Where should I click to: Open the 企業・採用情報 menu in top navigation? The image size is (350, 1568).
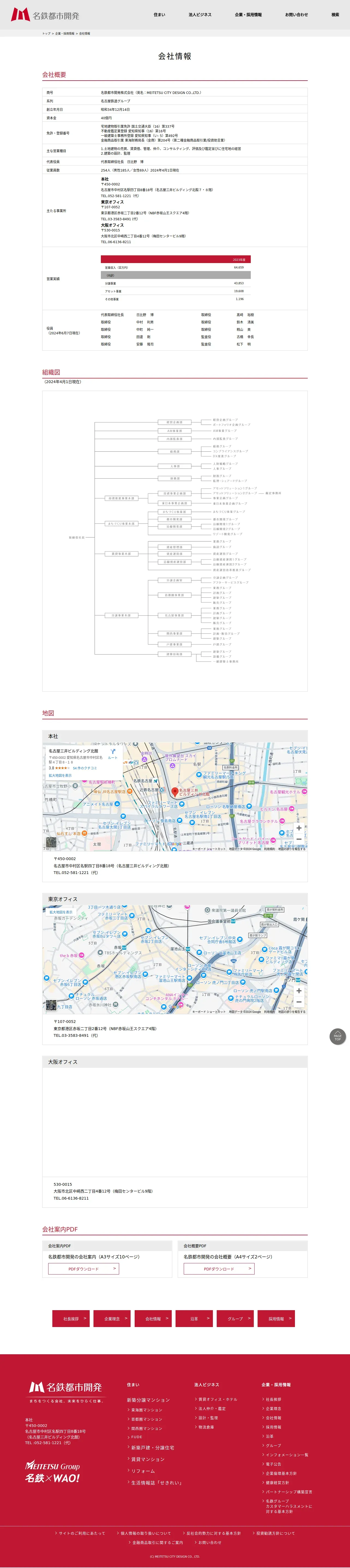[x=248, y=15]
